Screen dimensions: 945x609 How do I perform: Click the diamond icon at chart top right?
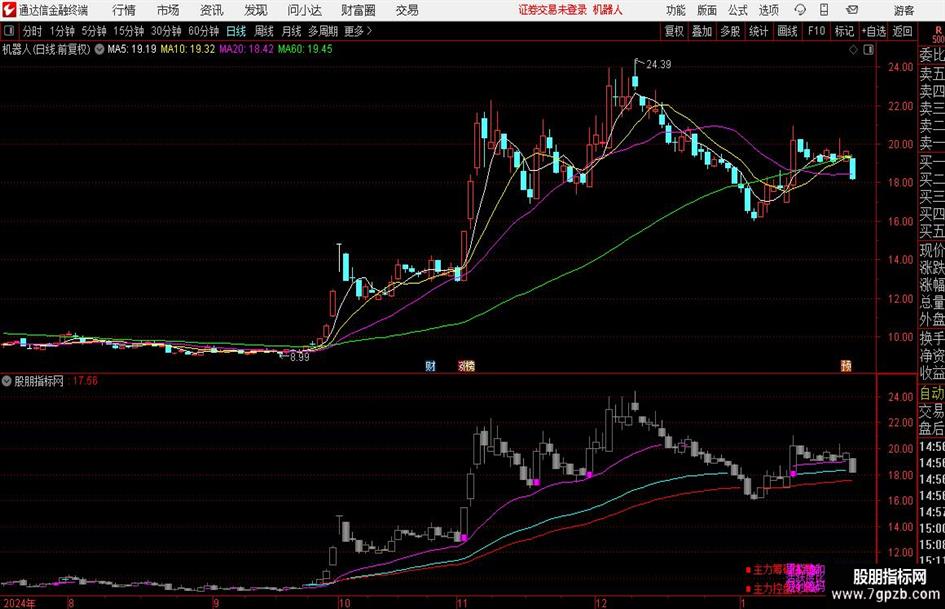coord(853,50)
